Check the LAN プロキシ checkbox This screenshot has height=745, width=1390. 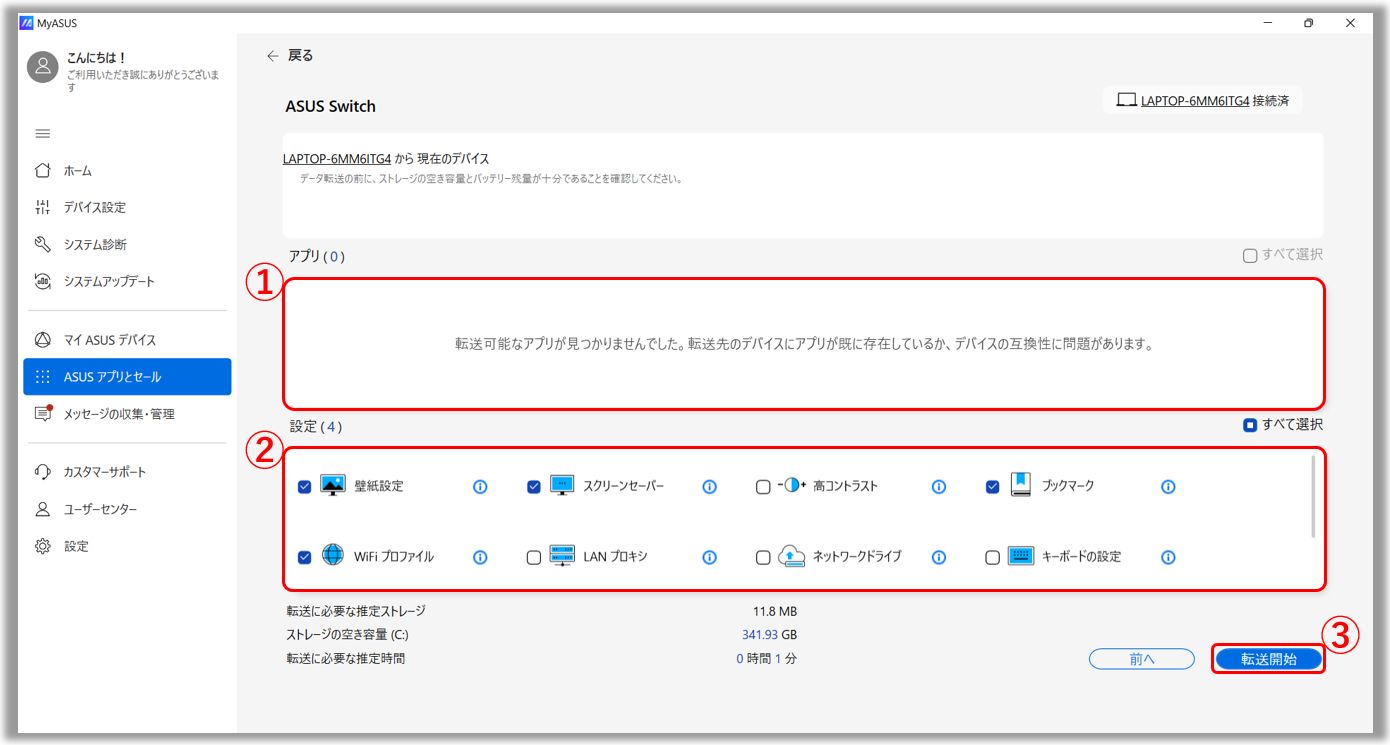point(534,558)
